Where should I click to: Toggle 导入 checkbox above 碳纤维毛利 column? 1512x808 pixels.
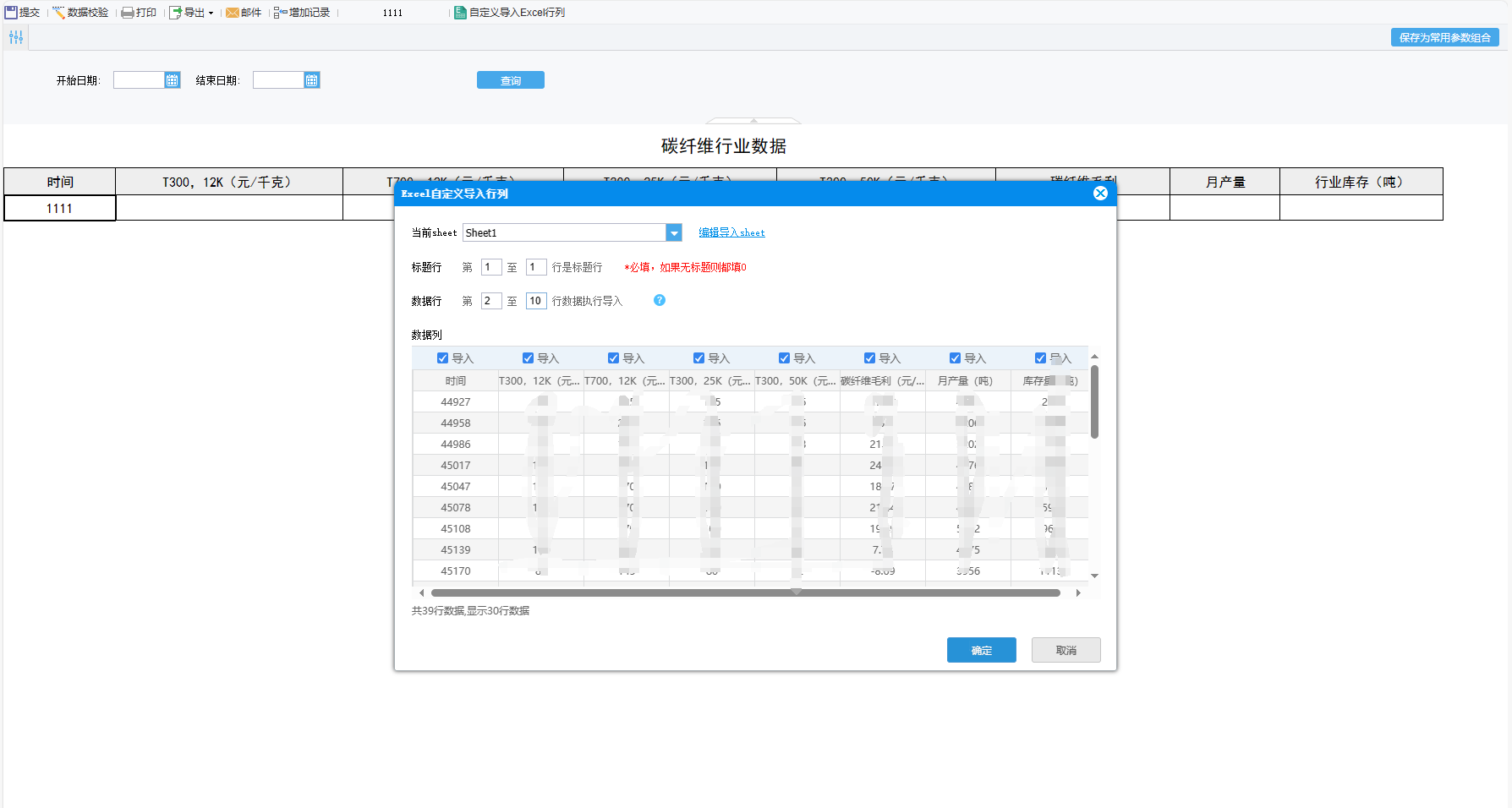[869, 358]
